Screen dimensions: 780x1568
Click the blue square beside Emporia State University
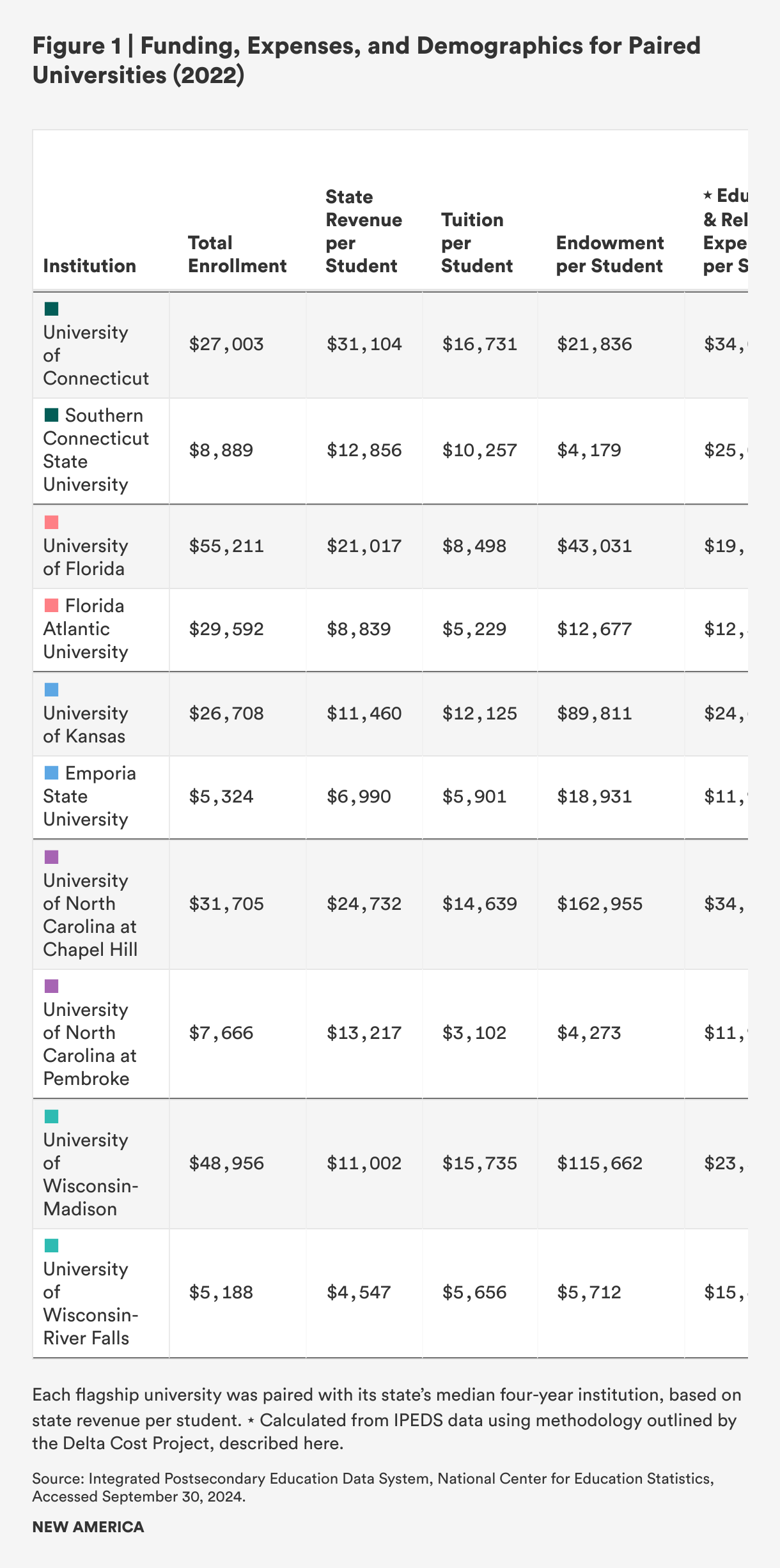(51, 773)
